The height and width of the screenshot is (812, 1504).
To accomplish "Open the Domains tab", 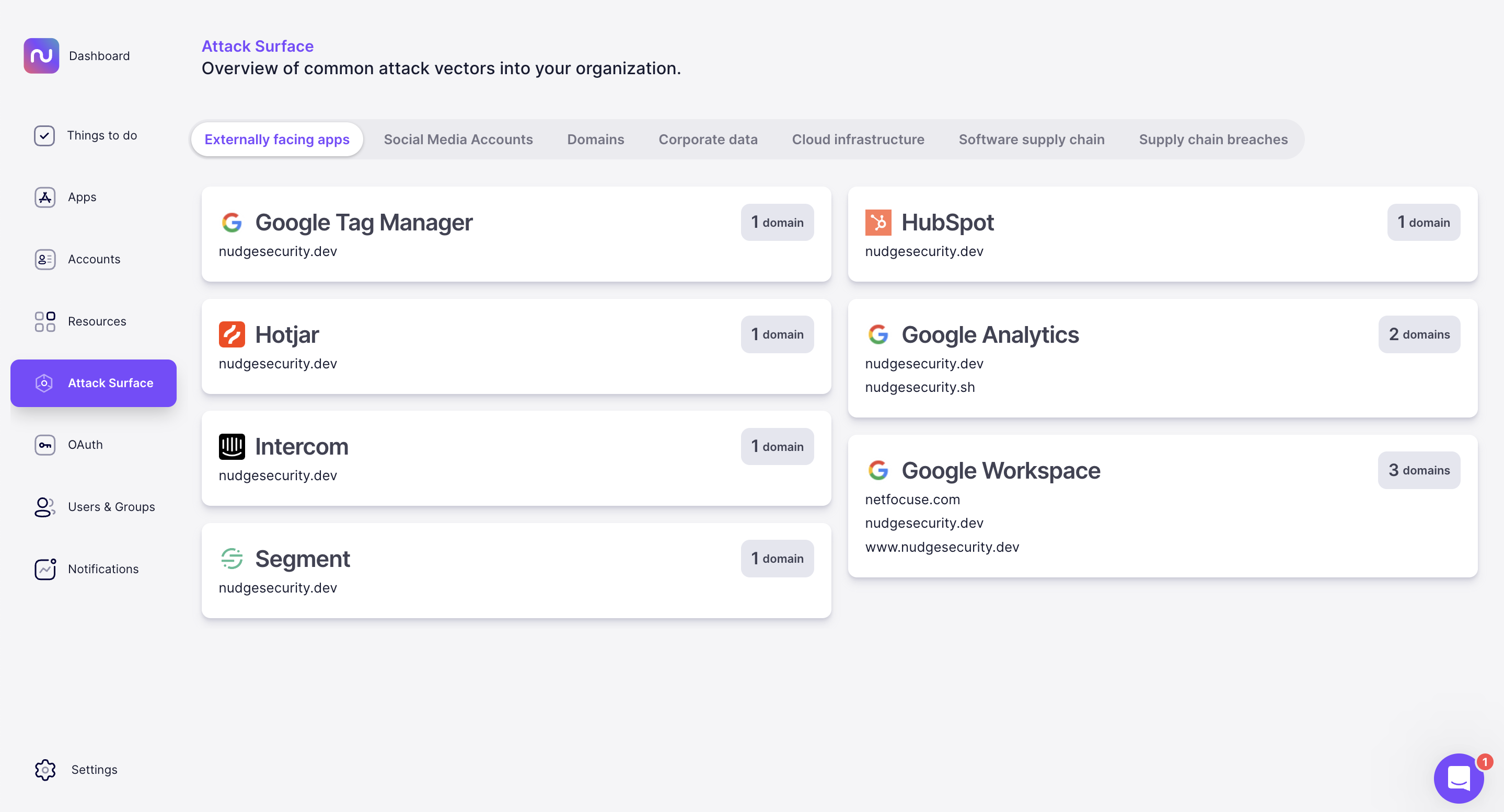I will (596, 139).
